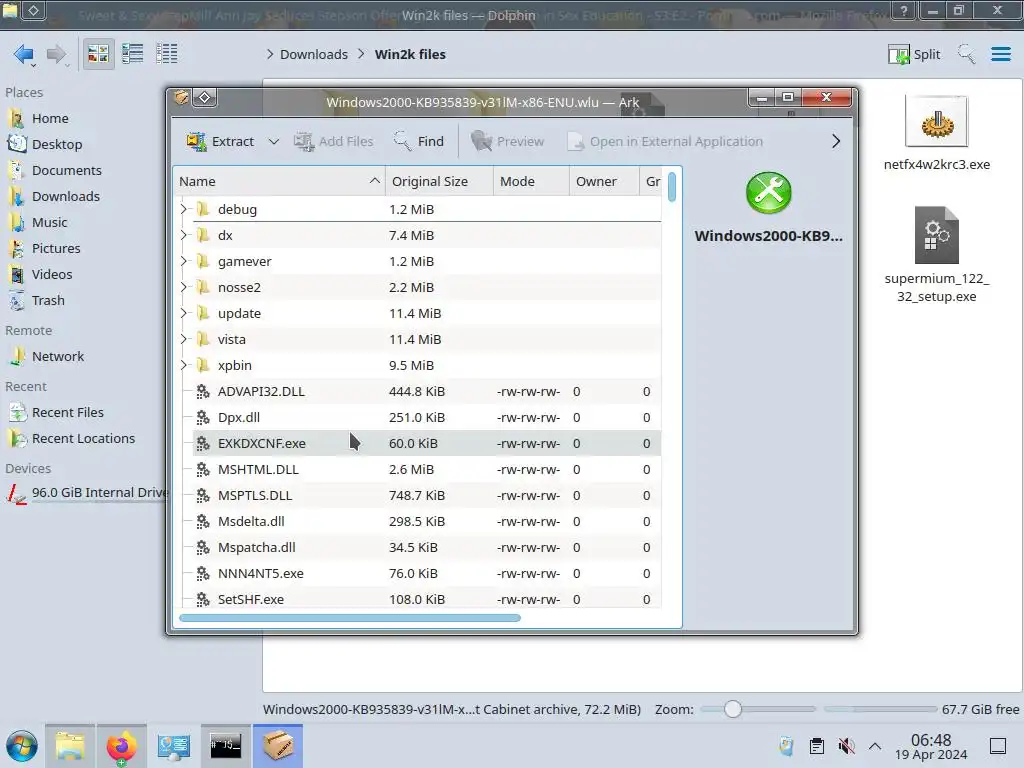
Task: Go forward in Dolphin navigation
Action: pyautogui.click(x=57, y=54)
